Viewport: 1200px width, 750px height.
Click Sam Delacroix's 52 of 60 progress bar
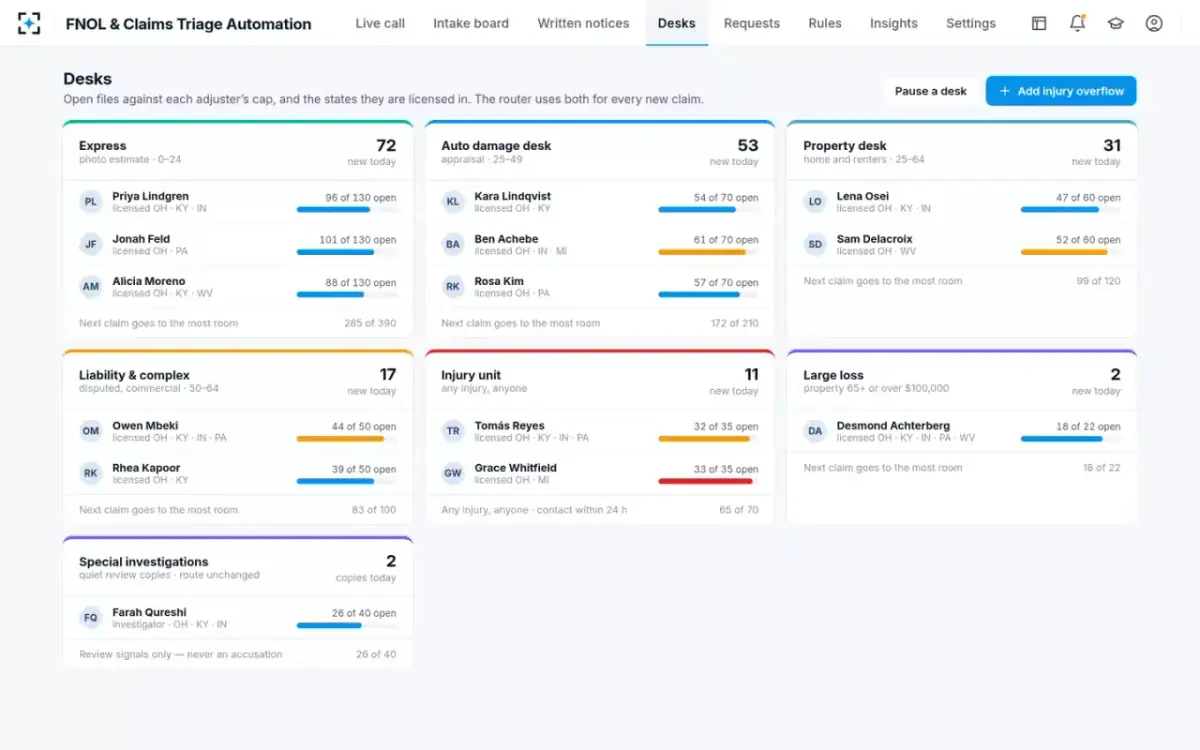[1070, 252]
